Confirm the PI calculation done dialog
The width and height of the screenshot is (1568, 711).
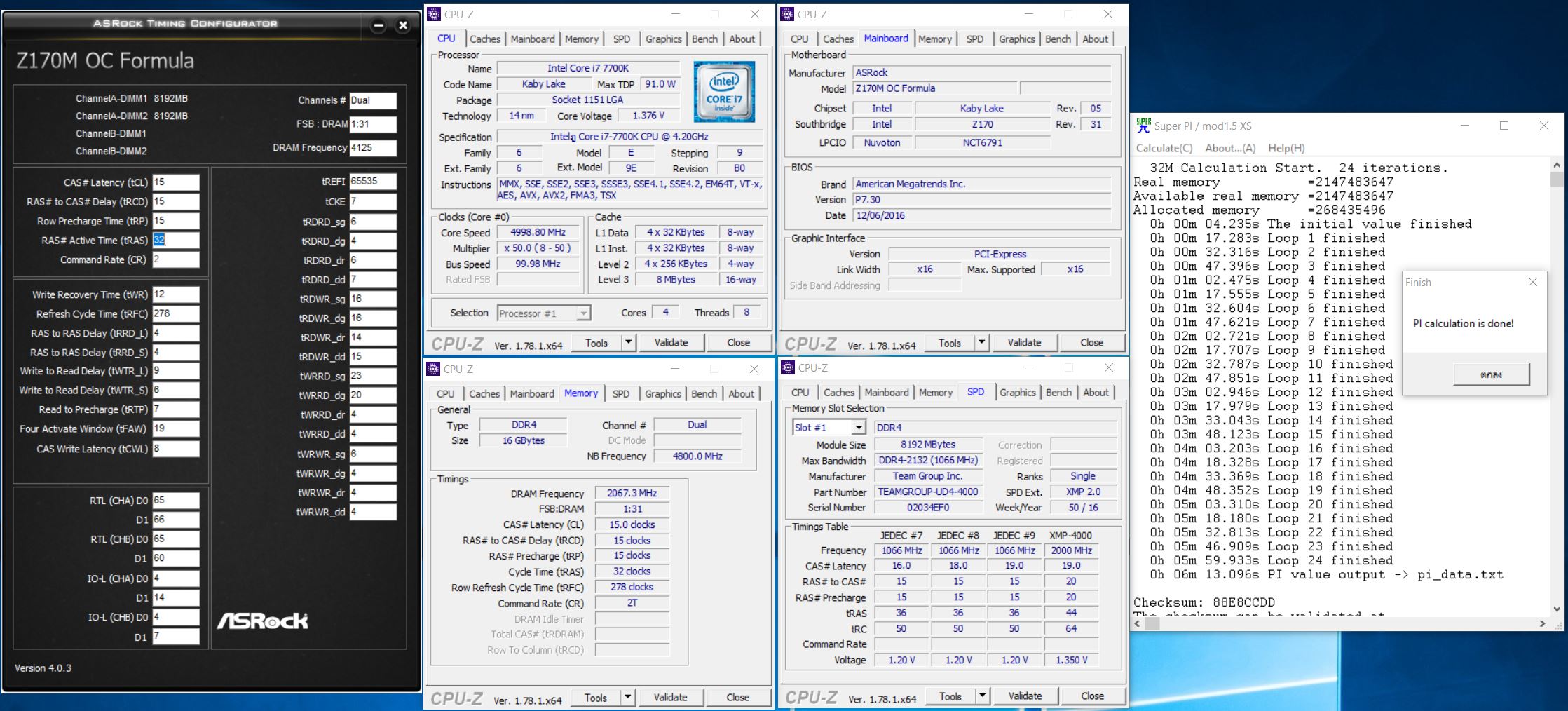[1491, 374]
